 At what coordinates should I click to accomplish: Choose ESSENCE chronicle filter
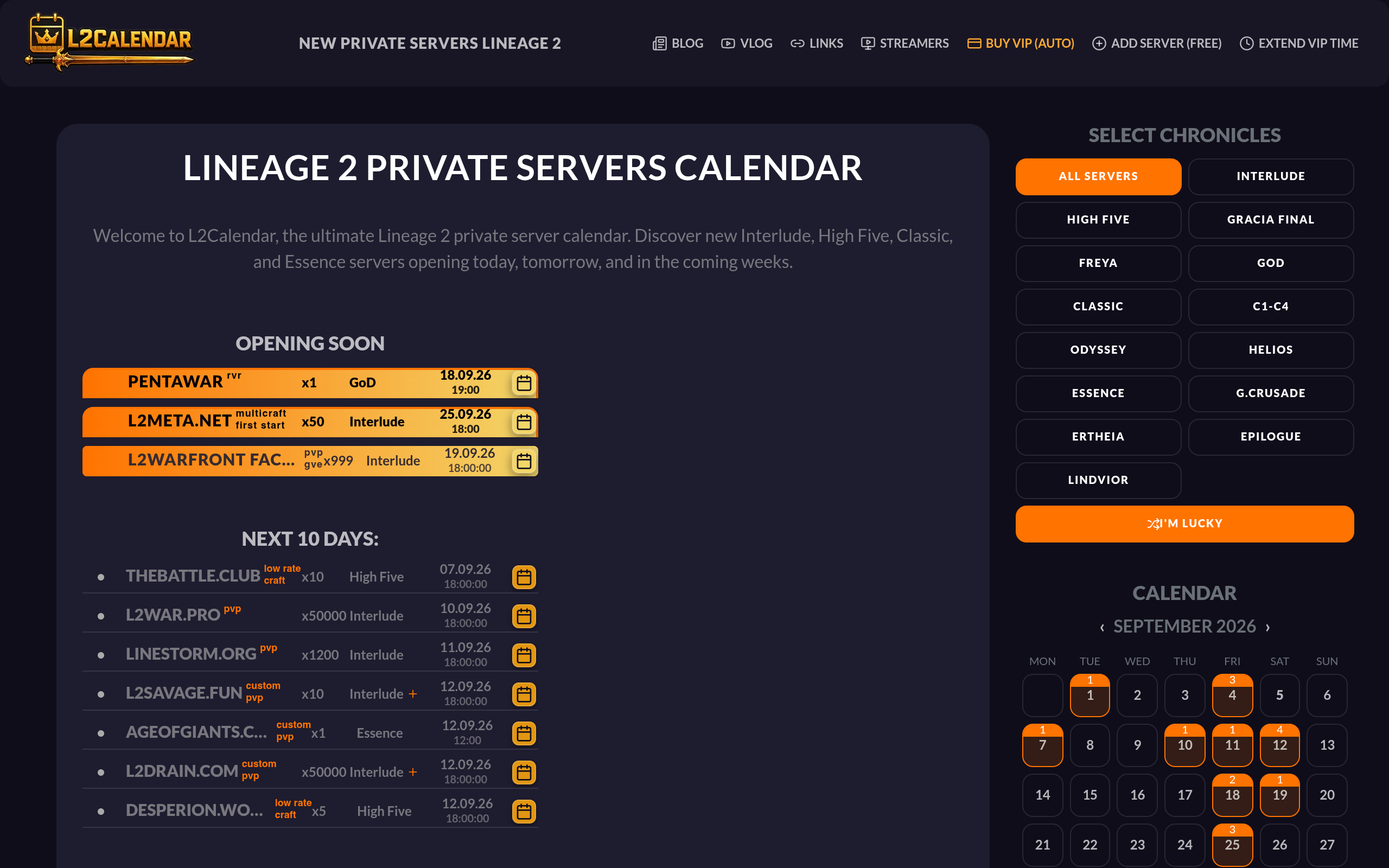click(1098, 393)
